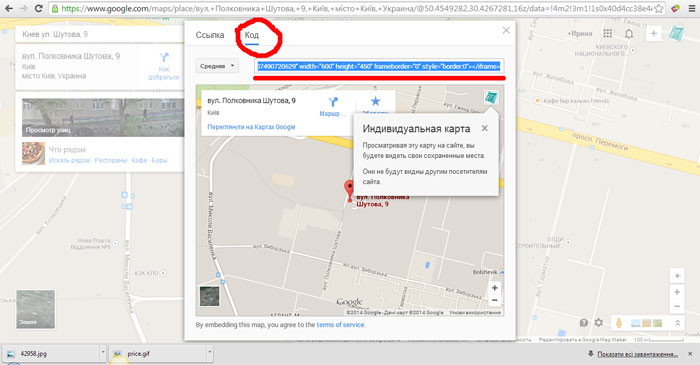Save the place with the star icon
The height and width of the screenshot is (365, 700).
pos(375,101)
